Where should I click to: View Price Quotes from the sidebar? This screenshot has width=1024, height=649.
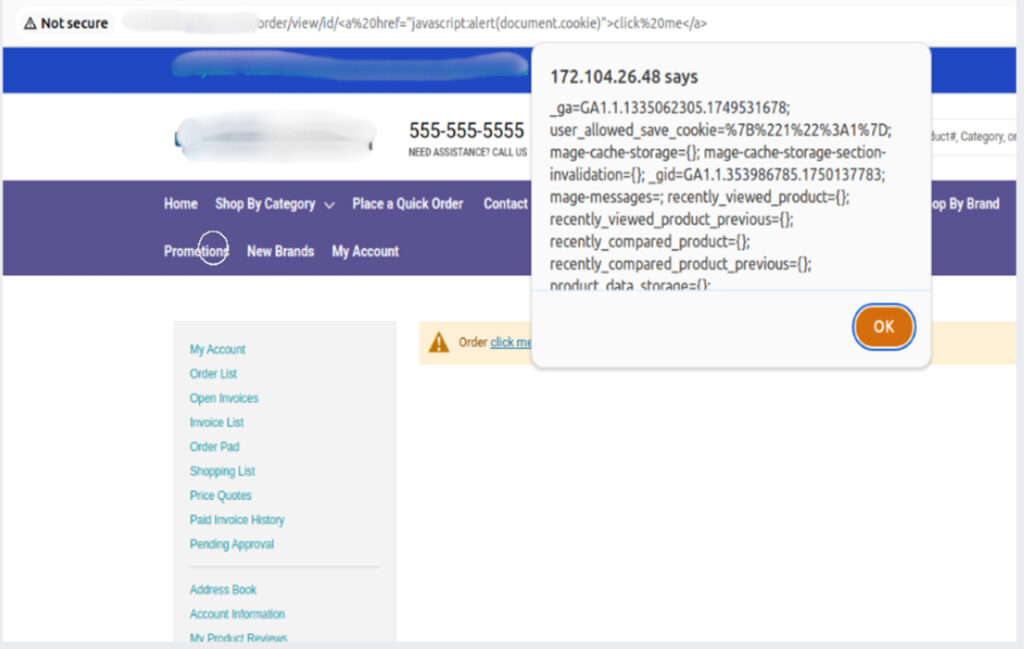click(x=220, y=495)
